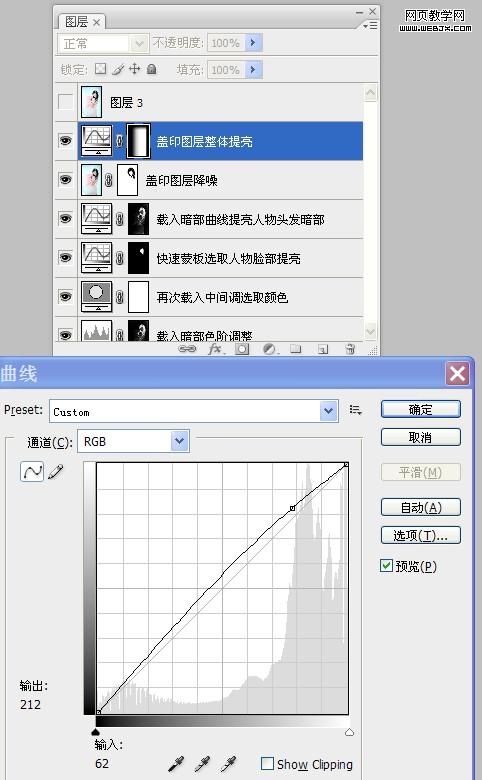Add a layer mask from panel bottom
The width and height of the screenshot is (482, 780).
click(242, 349)
